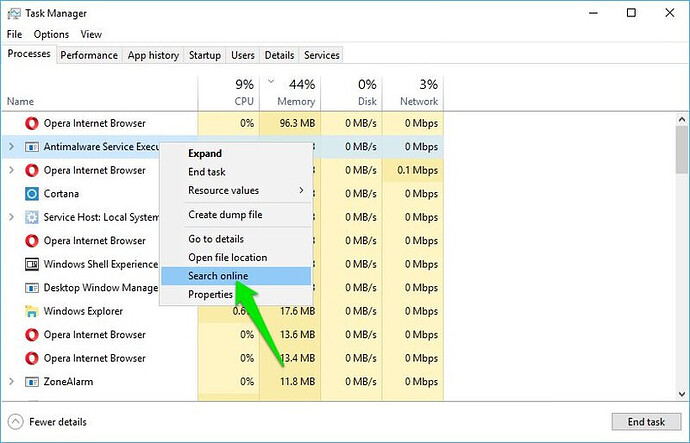Switch to the Startup tab

[x=205, y=55]
